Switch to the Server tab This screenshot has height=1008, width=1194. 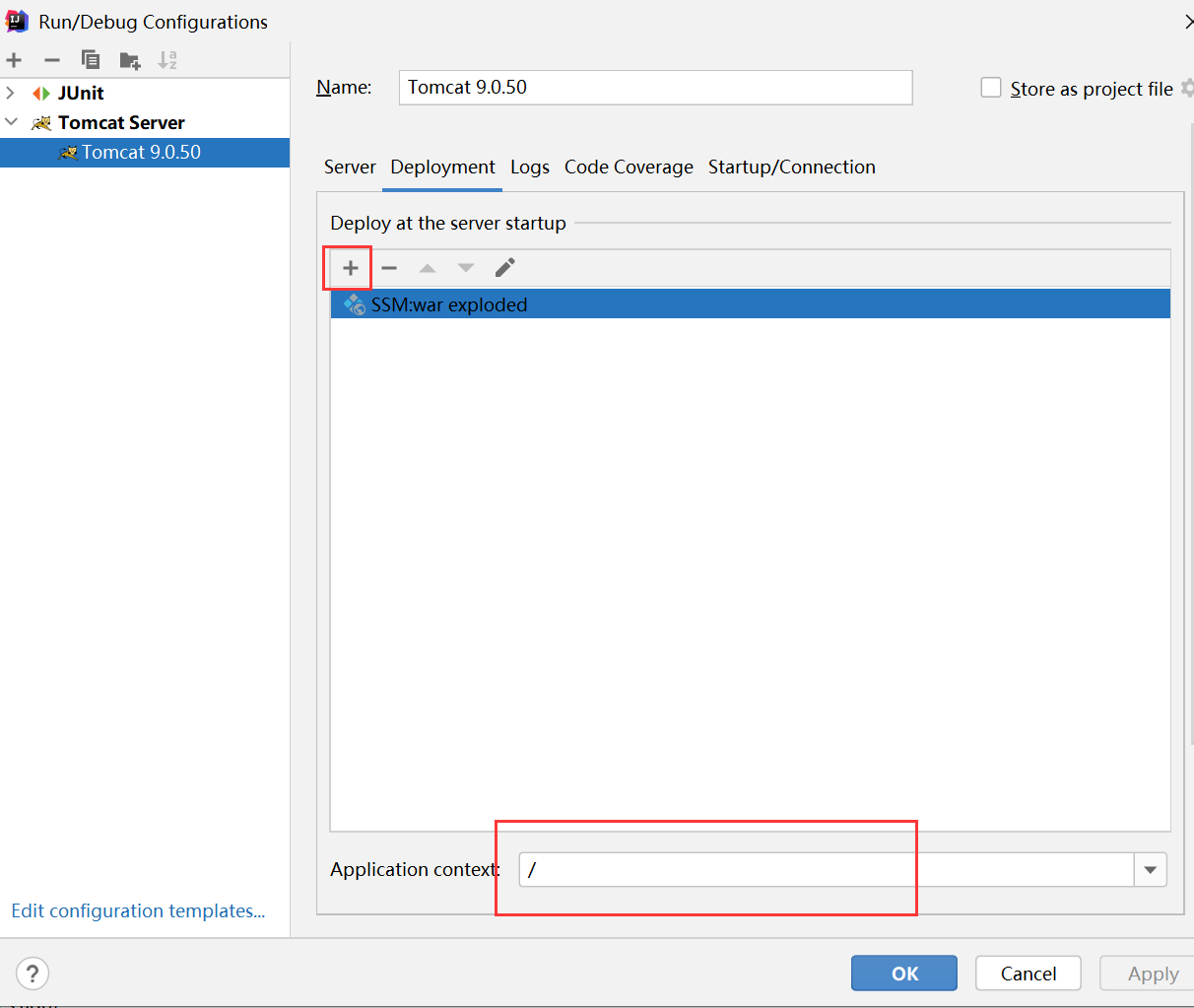coord(350,168)
